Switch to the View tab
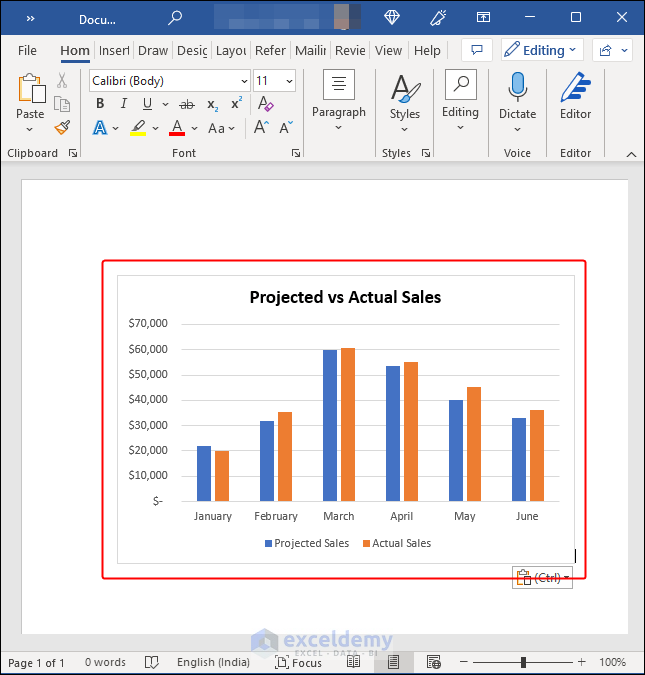 388,50
